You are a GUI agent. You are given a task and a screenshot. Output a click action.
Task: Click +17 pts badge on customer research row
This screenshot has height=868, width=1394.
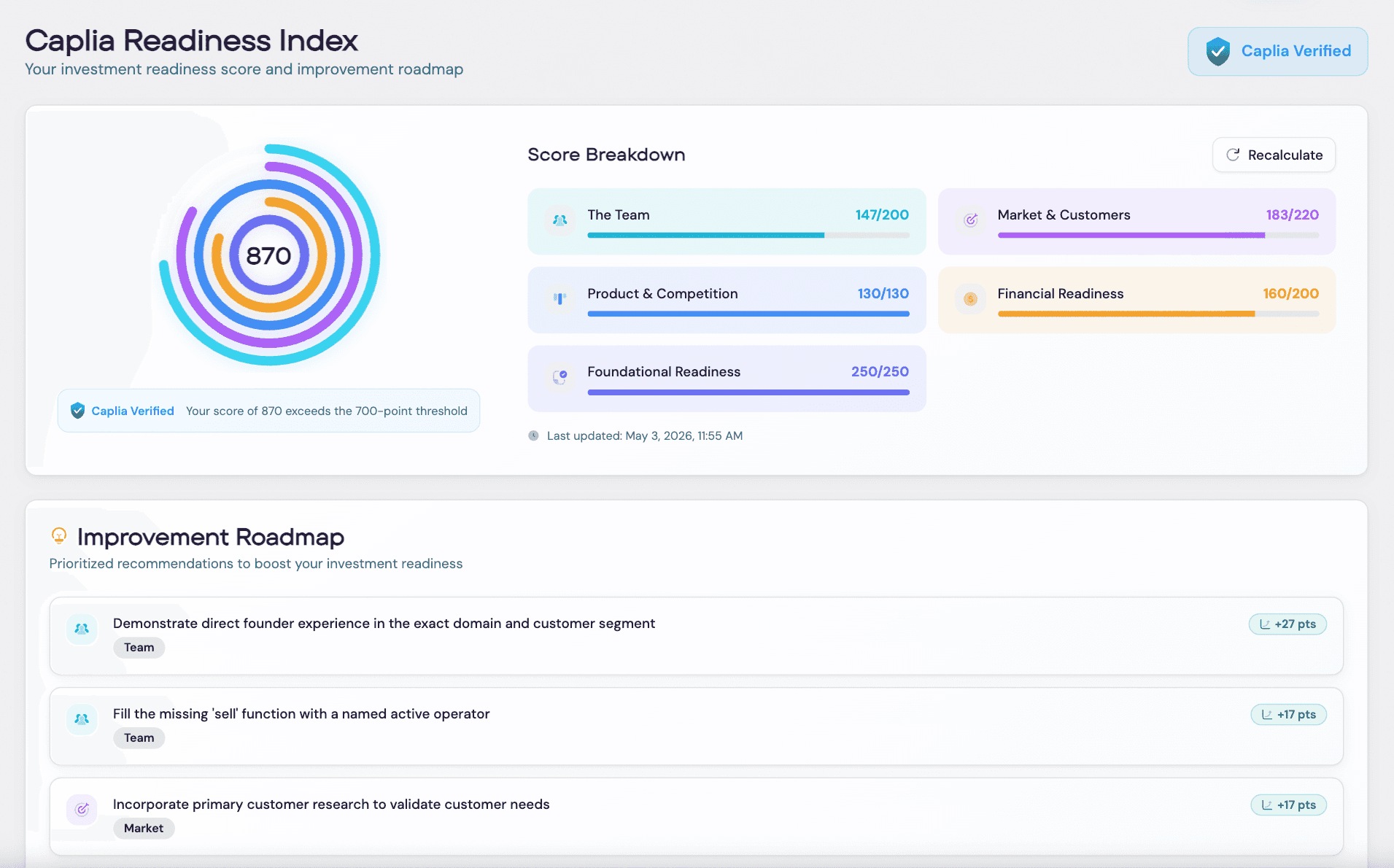(x=1288, y=805)
